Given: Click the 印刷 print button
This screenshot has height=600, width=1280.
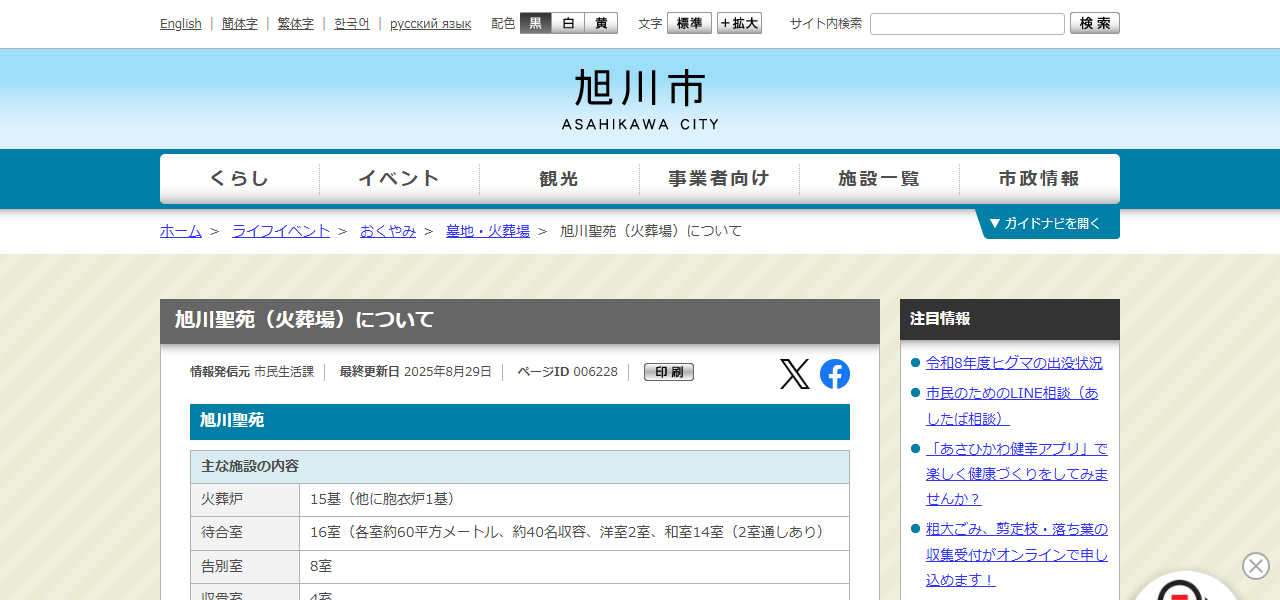Looking at the screenshot, I should tap(669, 372).
